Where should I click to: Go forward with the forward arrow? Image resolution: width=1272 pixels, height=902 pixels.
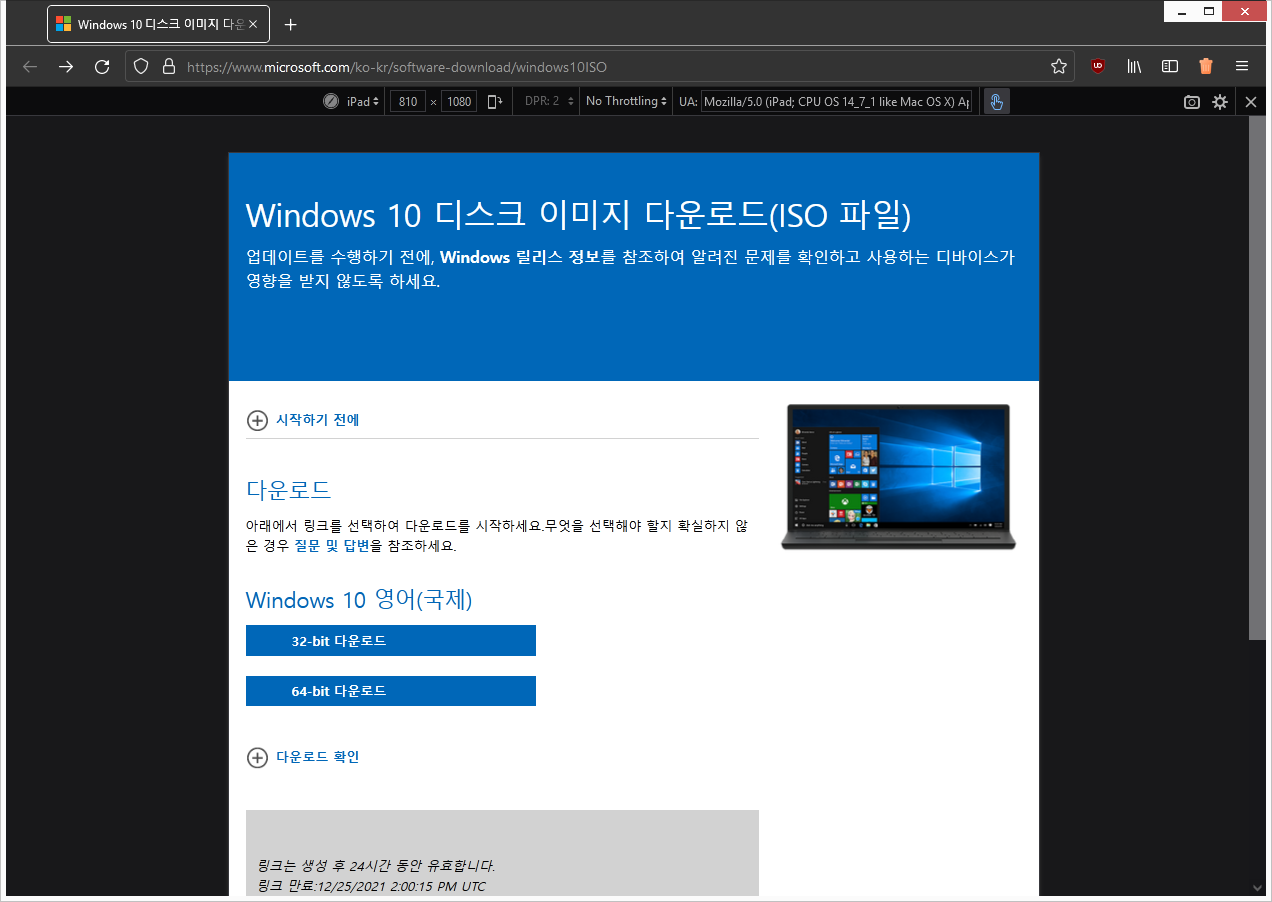[x=66, y=67]
